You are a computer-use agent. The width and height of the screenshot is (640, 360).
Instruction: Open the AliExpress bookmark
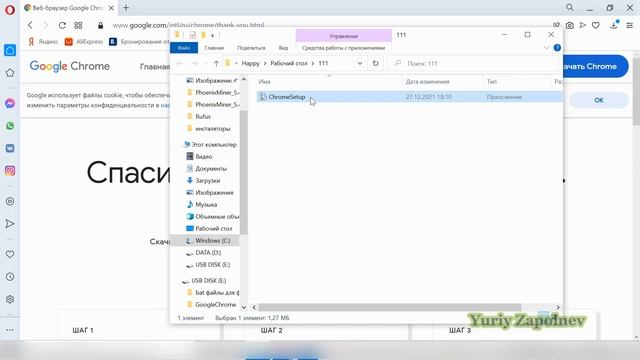(84, 42)
